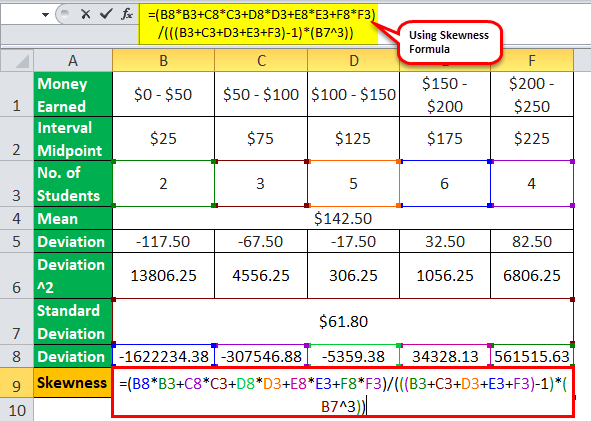Viewport: 591px width, 421px height.
Task: Cancel the formula entry with the X icon
Action: (86, 14)
